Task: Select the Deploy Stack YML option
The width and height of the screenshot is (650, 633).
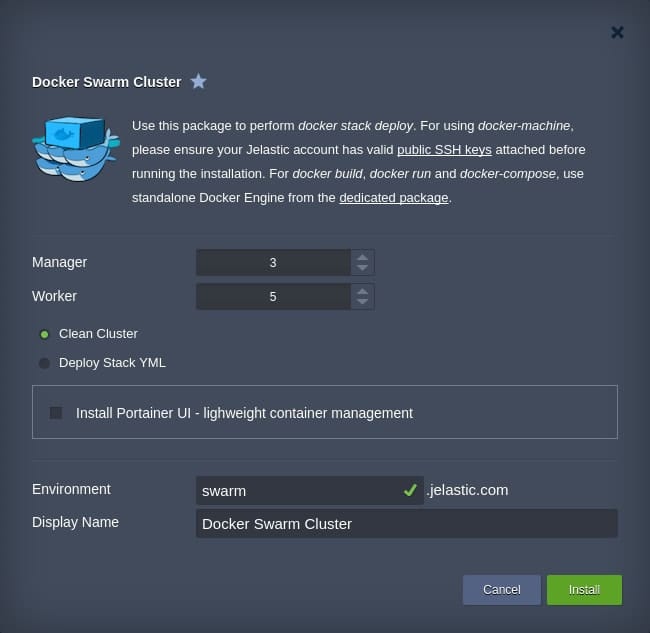Action: pyautogui.click(x=44, y=363)
